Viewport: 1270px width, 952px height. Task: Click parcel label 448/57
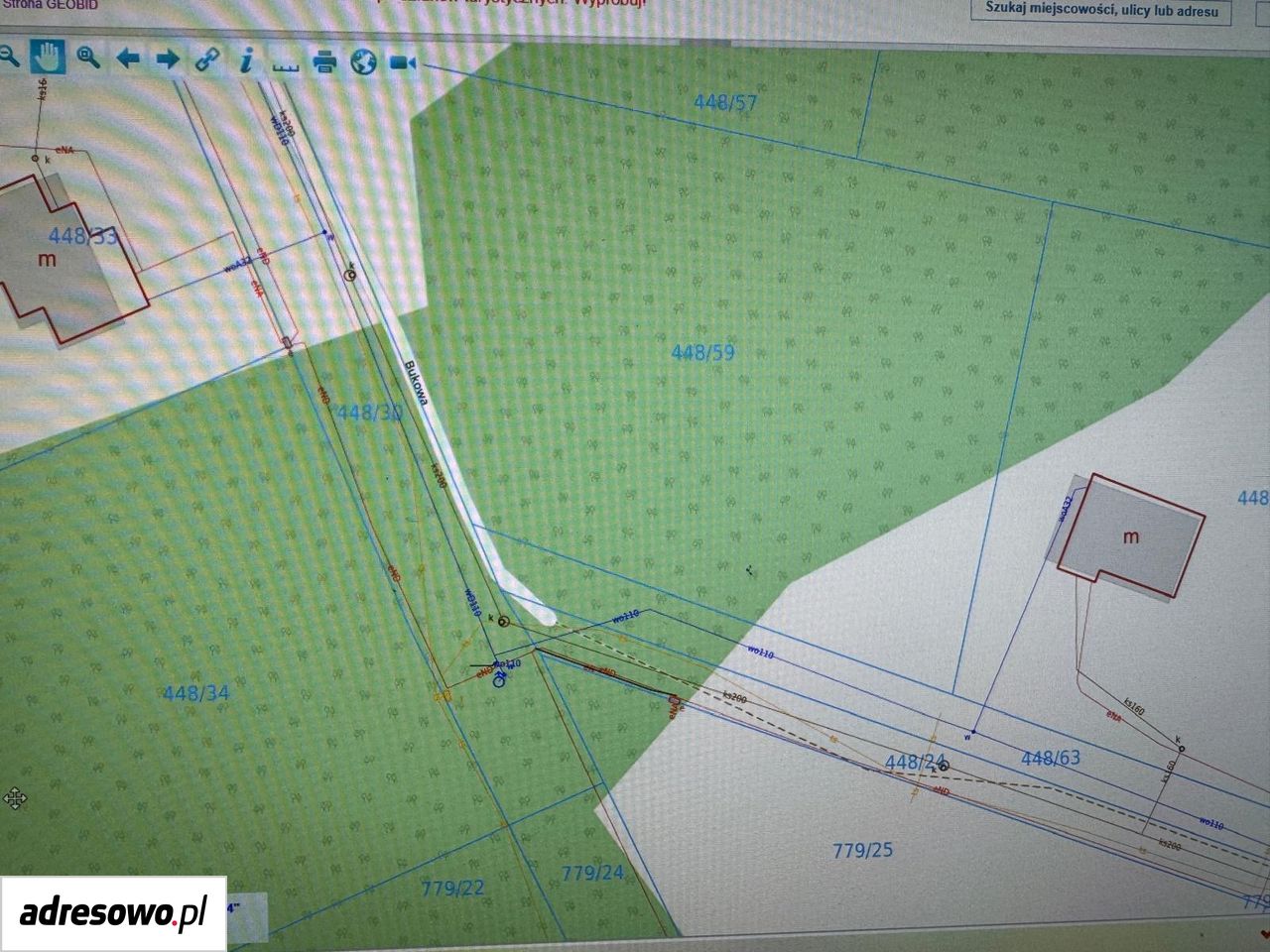[725, 102]
